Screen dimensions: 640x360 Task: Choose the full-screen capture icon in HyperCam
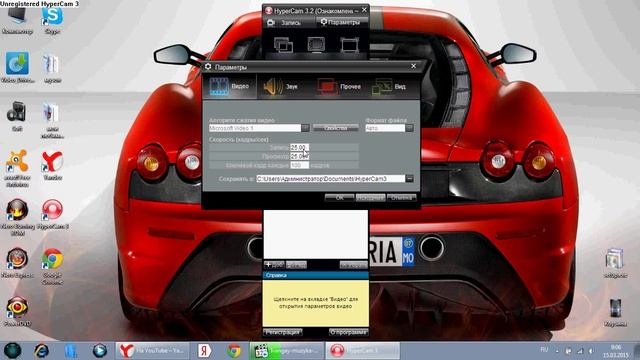[350, 44]
